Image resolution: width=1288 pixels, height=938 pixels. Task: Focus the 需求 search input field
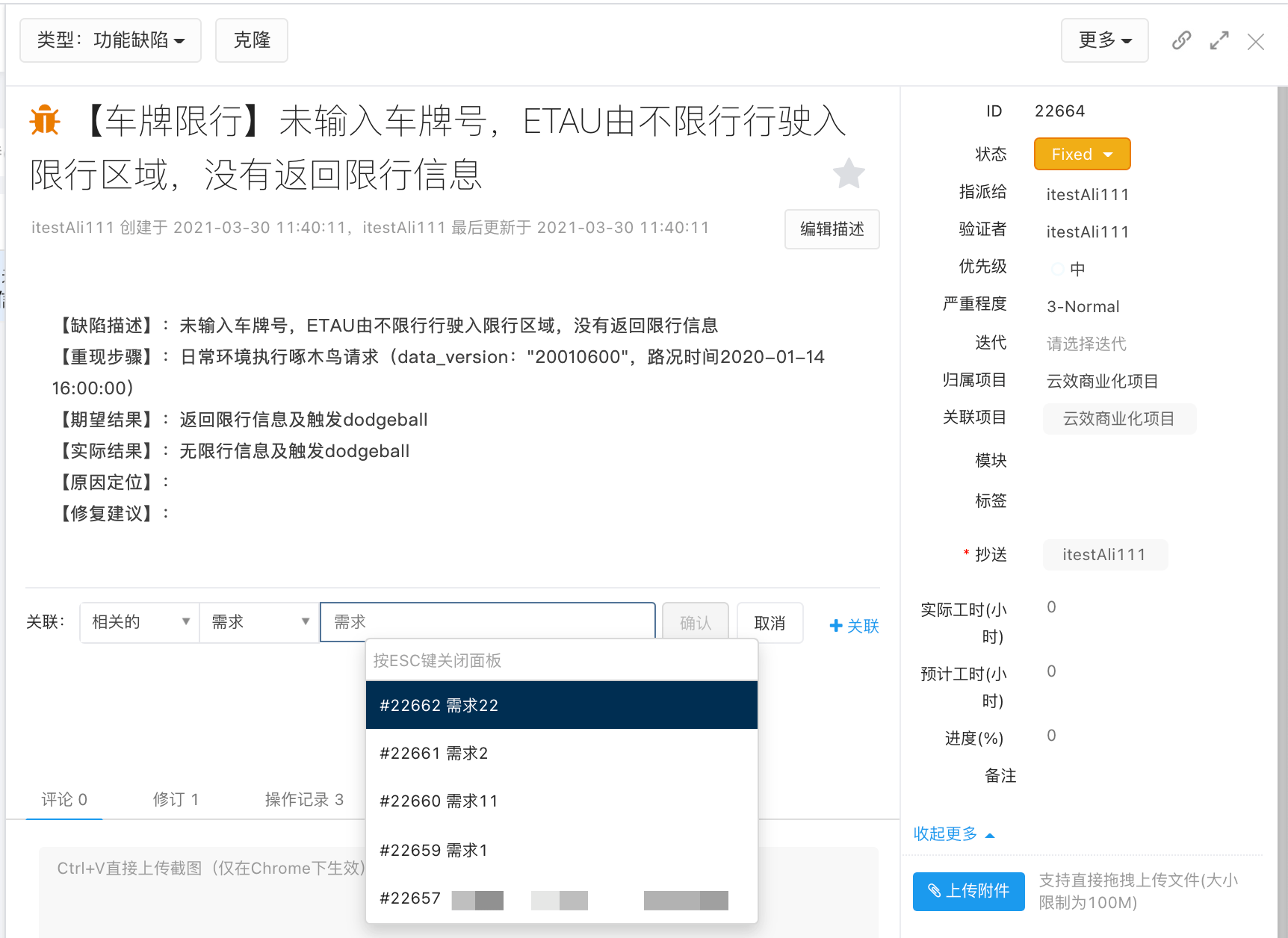[488, 621]
